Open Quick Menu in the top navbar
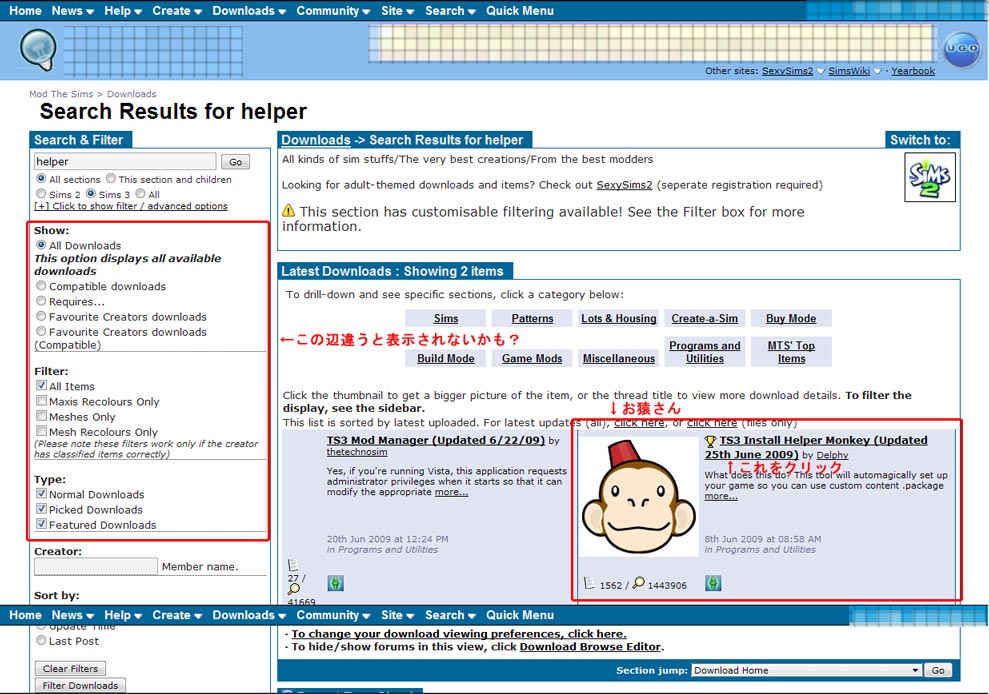Image resolution: width=989 pixels, height=694 pixels. pyautogui.click(x=520, y=11)
